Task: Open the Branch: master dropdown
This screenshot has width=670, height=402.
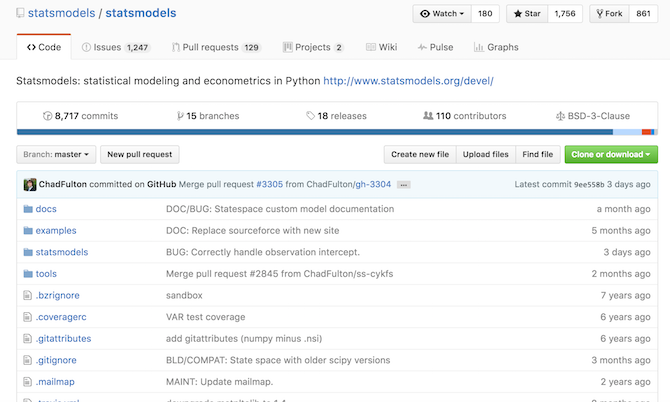Action: 57,155
